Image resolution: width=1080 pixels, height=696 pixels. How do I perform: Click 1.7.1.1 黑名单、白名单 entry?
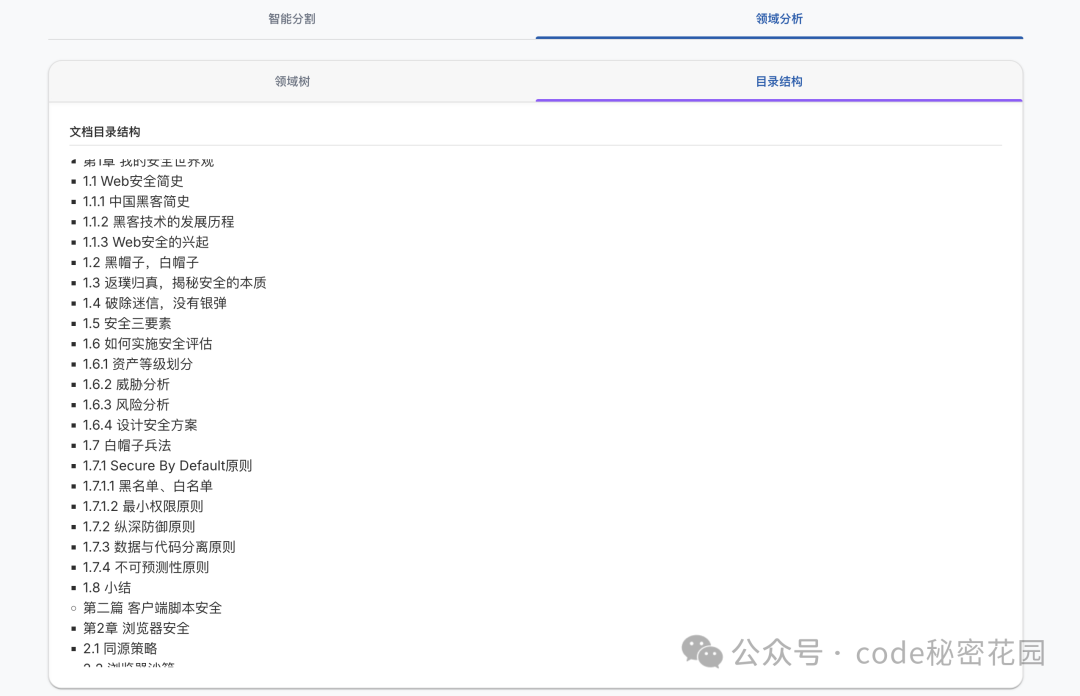click(x=148, y=486)
